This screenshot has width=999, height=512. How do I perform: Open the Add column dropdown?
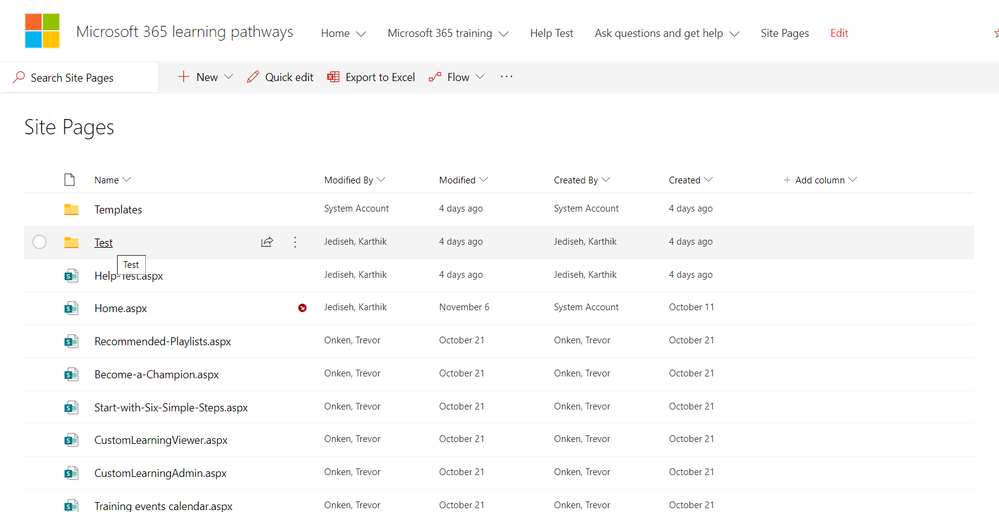click(852, 180)
